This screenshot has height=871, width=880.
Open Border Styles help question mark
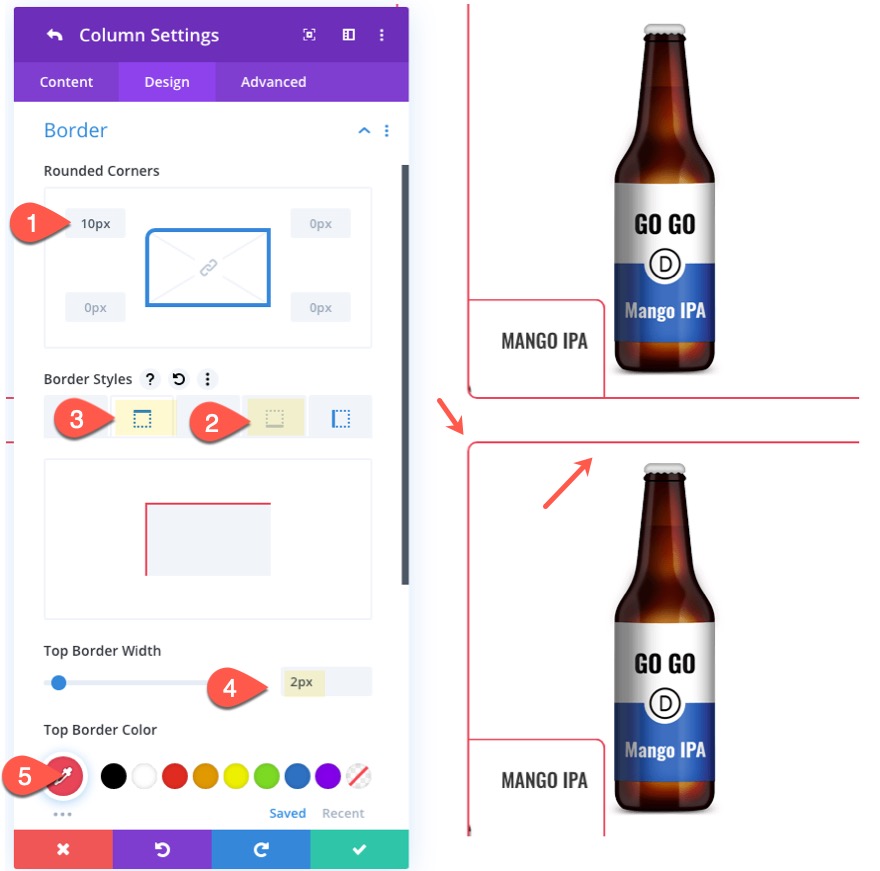[150, 379]
